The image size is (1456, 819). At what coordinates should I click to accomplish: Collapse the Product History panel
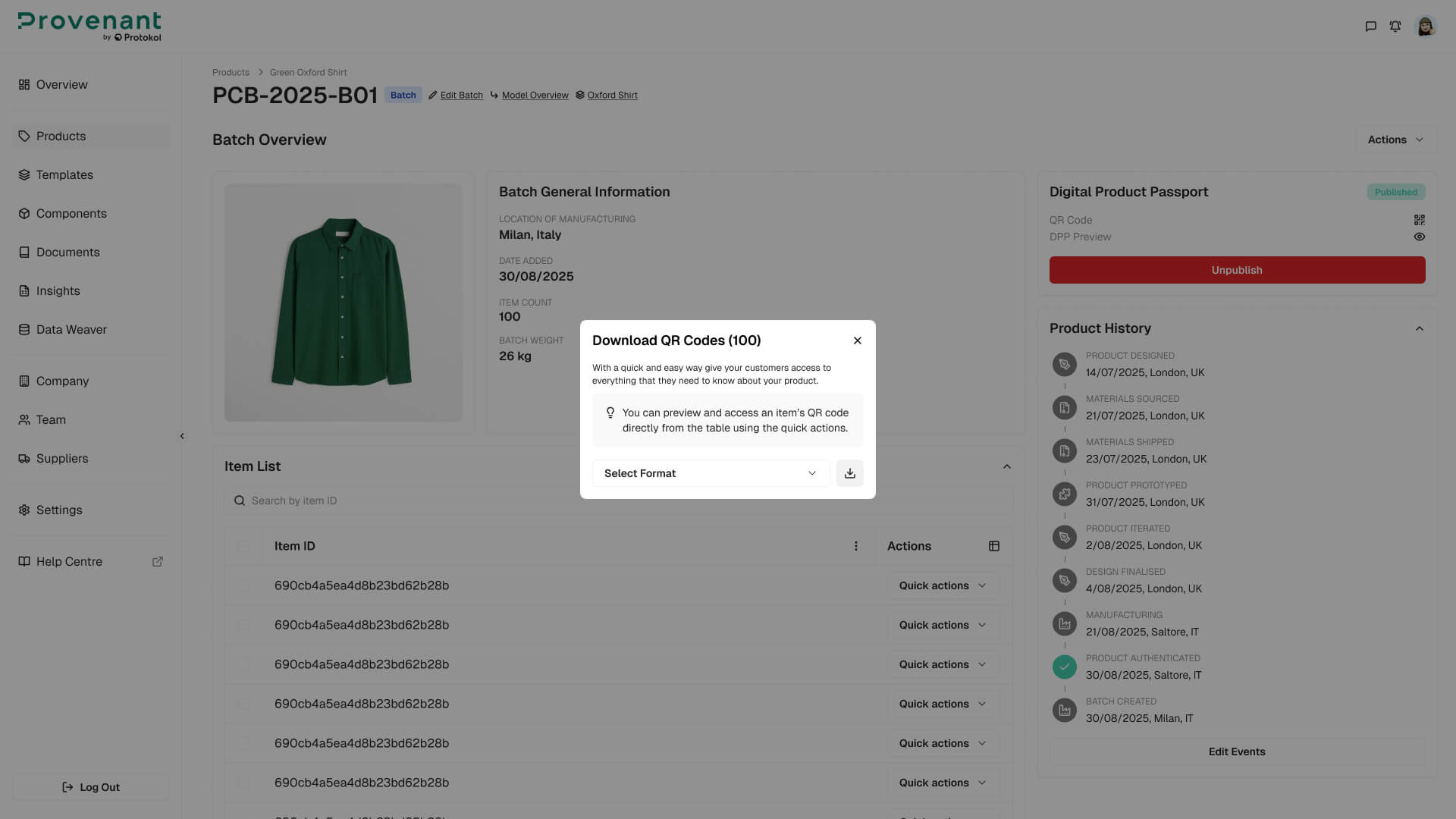pyautogui.click(x=1419, y=328)
